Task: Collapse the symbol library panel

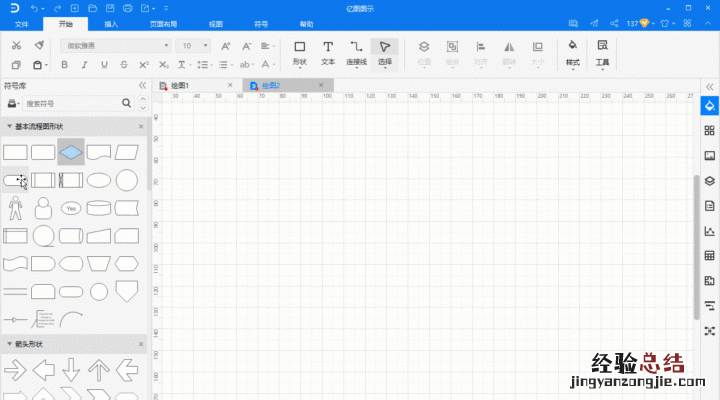Action: tap(141, 86)
